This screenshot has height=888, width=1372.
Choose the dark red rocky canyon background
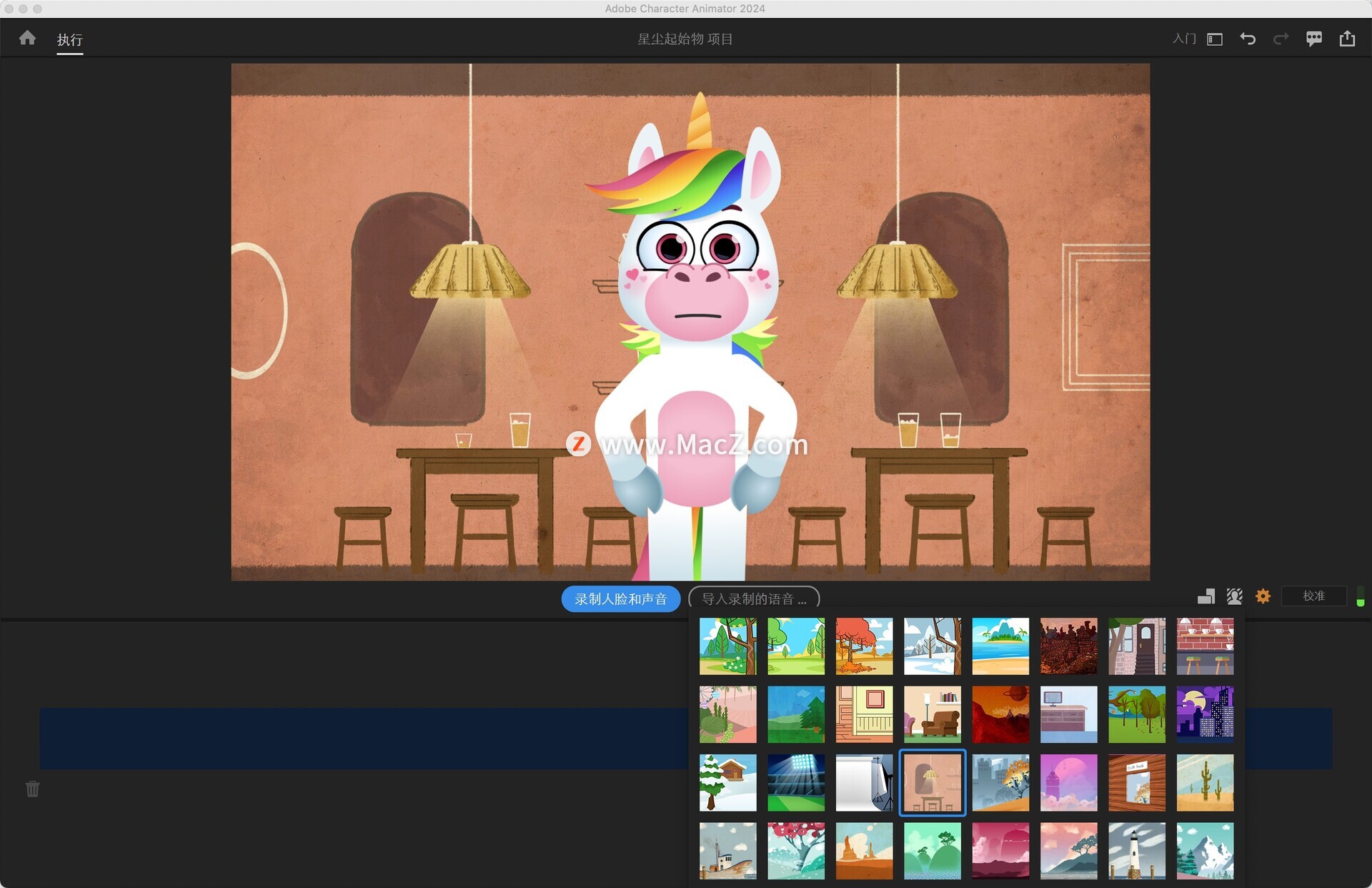point(1069,646)
